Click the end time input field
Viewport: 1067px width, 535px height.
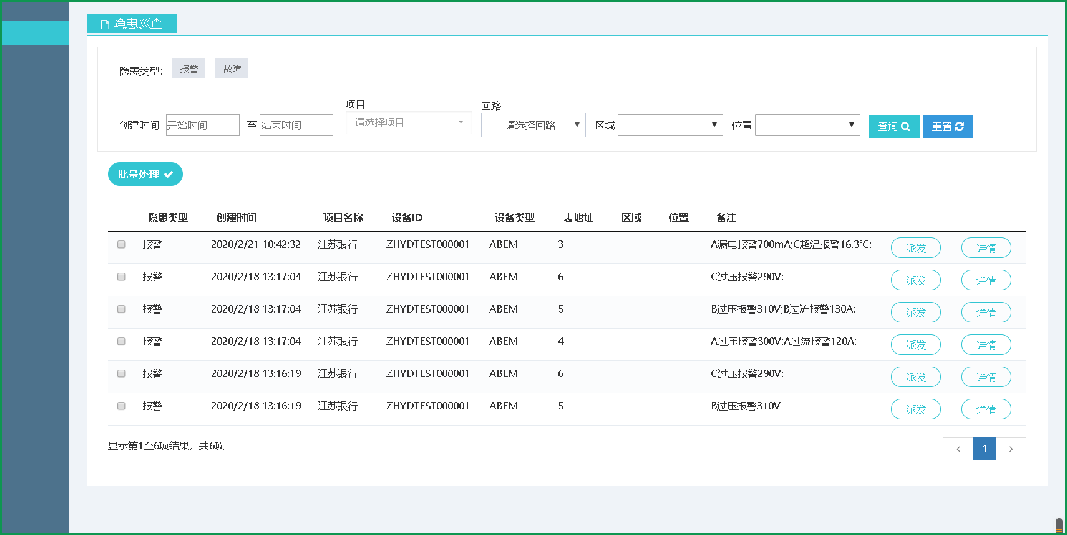coord(295,125)
